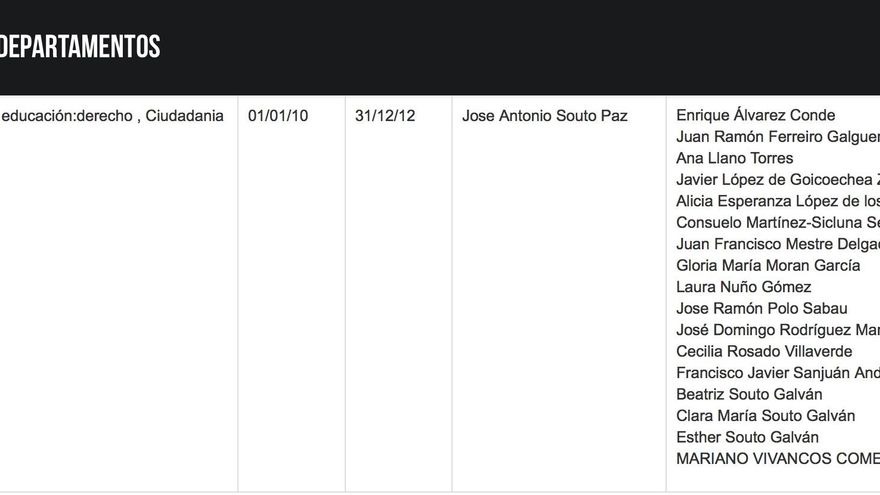Viewport: 880px width, 495px height.
Task: Click Cecilia Rosado Villaverde
Action: [764, 351]
